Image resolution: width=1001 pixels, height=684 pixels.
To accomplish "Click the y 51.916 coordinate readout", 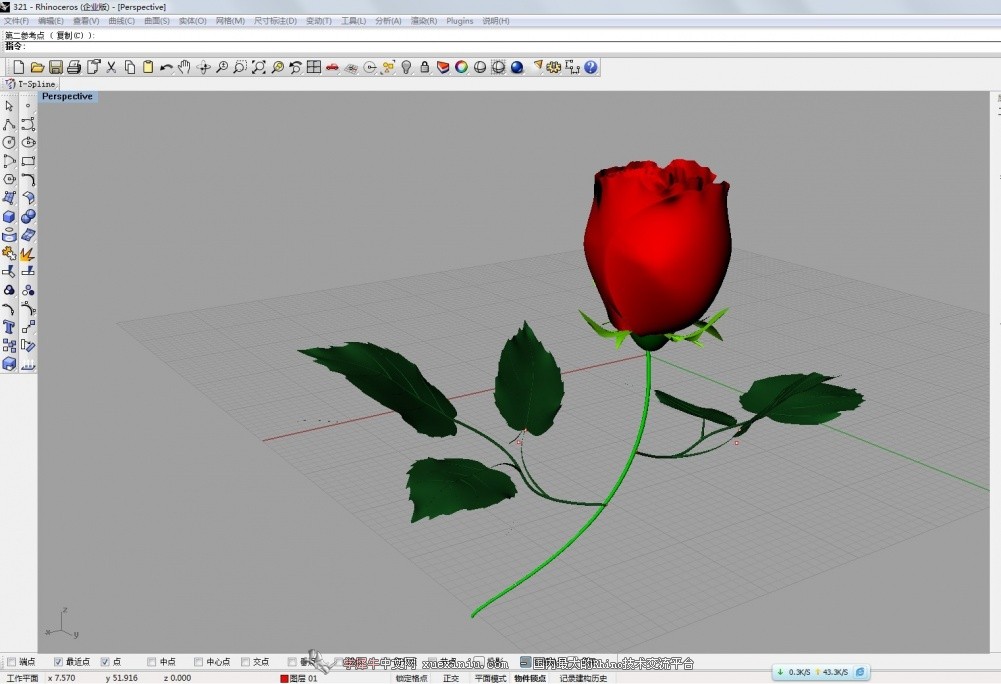I will [121, 678].
